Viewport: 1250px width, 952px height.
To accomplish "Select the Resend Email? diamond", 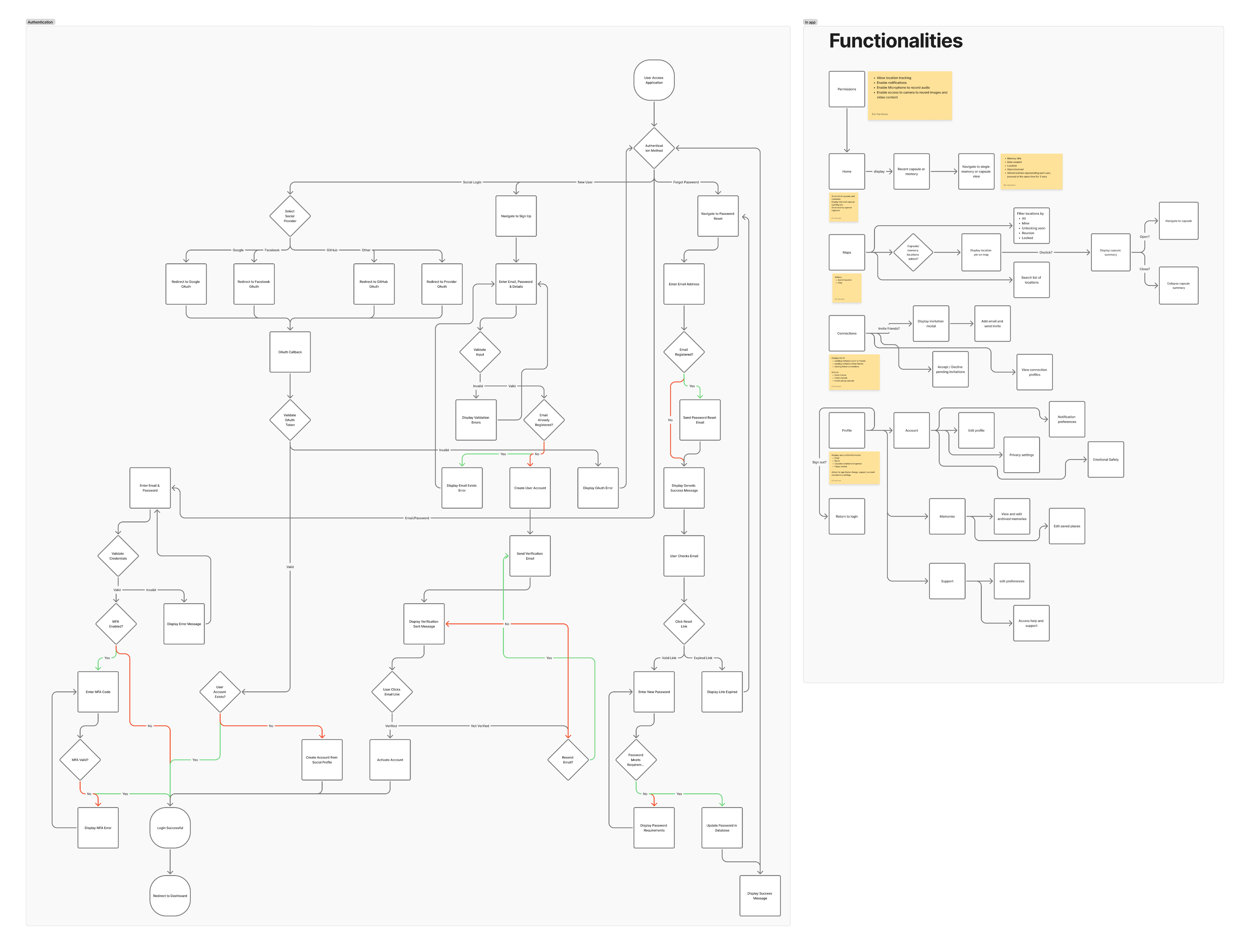I will click(x=568, y=760).
